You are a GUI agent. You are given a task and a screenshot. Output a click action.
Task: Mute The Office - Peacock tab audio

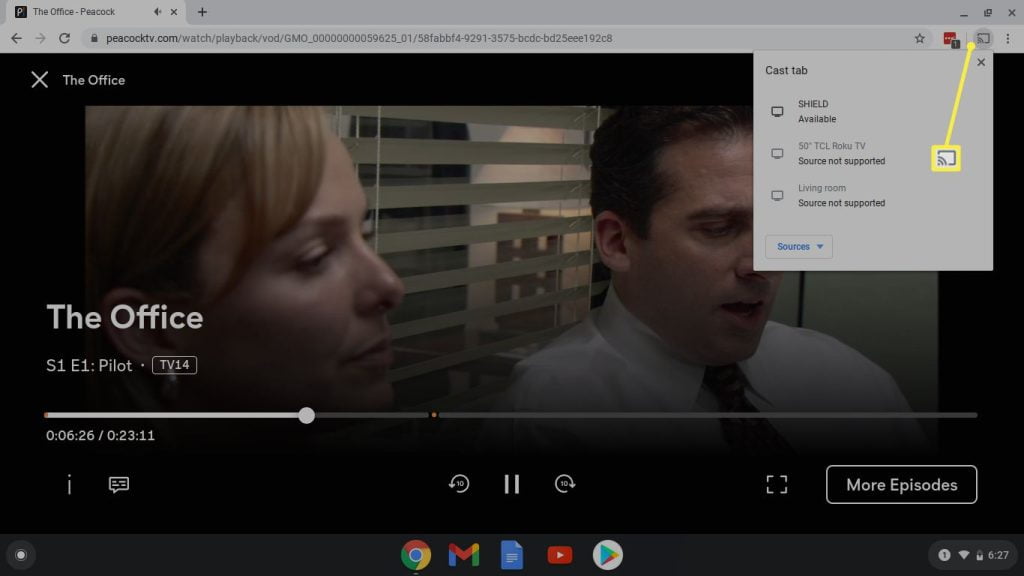[x=157, y=12]
